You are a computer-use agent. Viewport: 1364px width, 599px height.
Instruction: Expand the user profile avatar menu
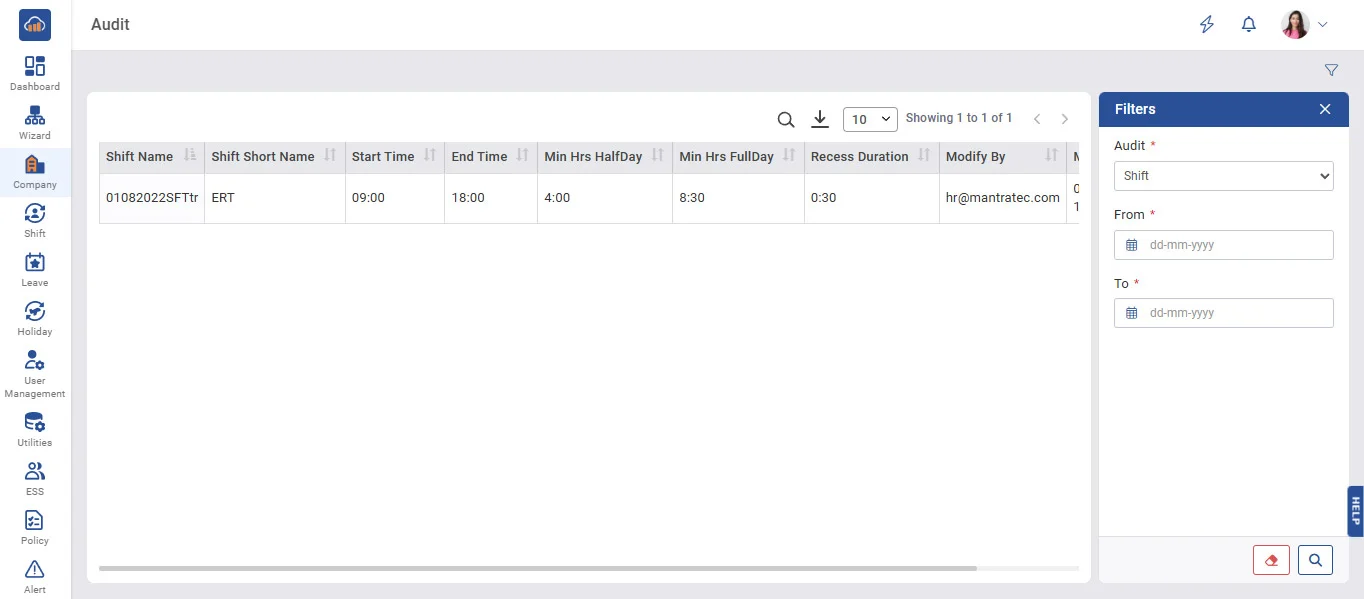click(1304, 25)
